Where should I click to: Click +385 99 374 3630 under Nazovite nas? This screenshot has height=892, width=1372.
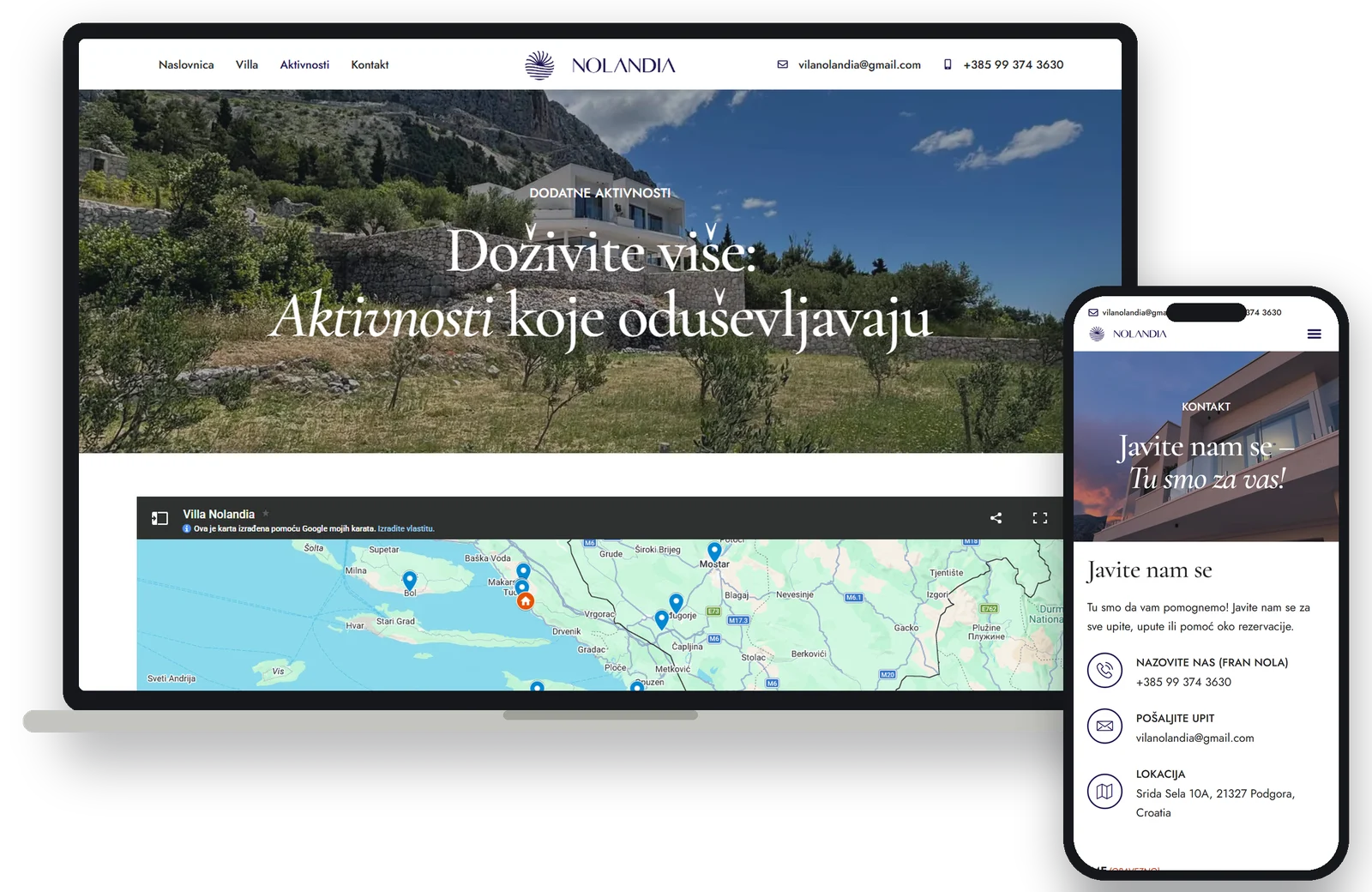coord(1183,682)
